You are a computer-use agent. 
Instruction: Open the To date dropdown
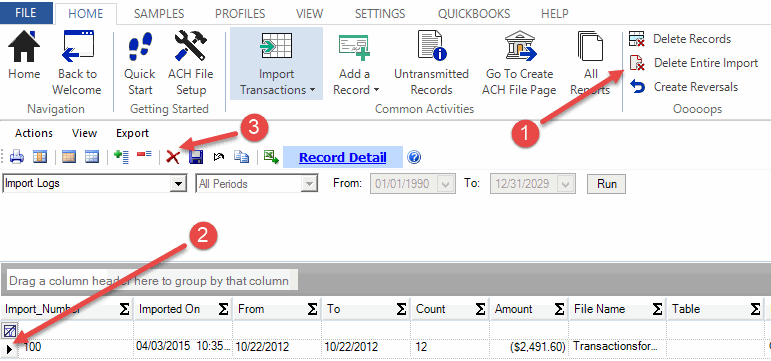click(565, 184)
